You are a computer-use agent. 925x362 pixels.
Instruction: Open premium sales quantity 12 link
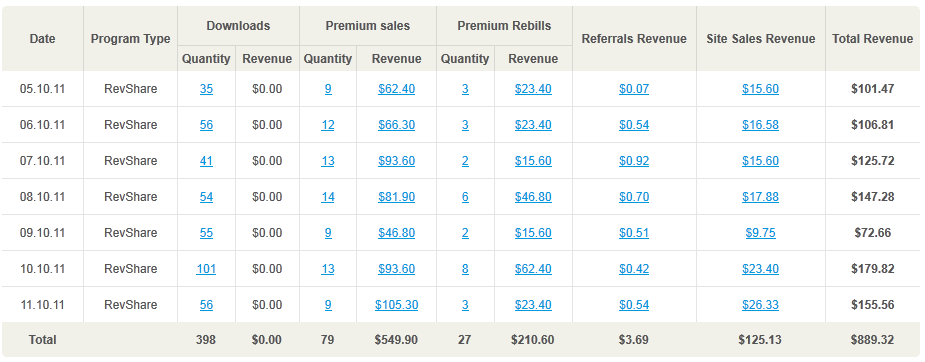[328, 125]
